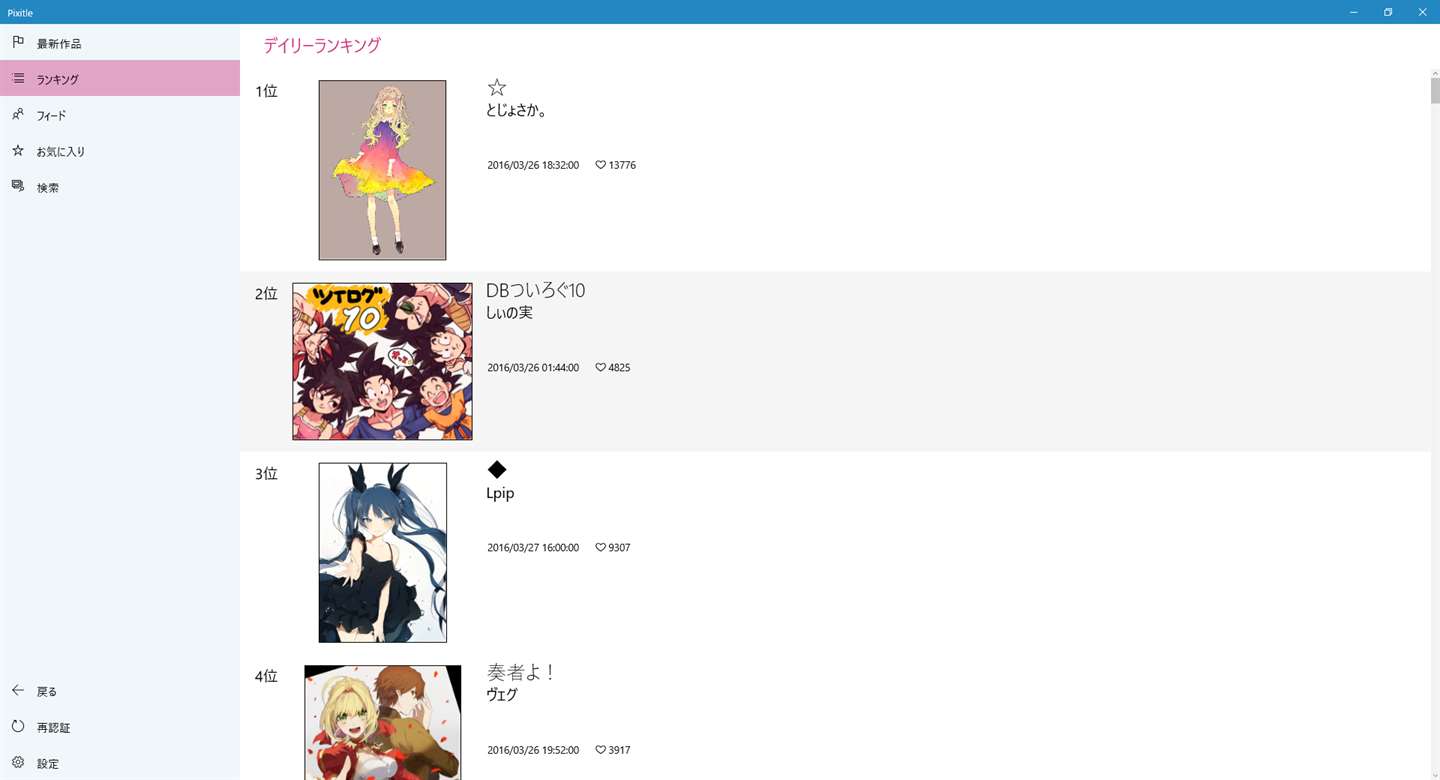Open the フィード people icon

coord(18,114)
